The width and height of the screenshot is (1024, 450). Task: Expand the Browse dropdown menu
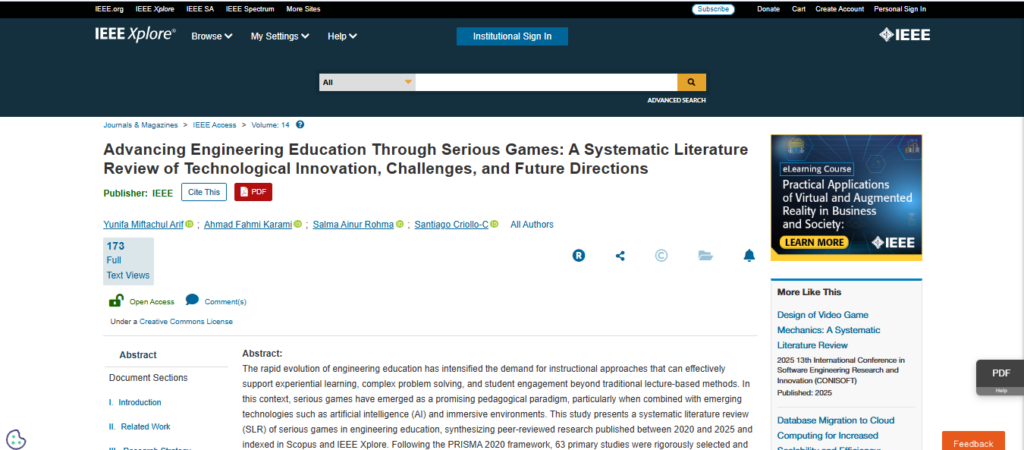click(x=211, y=37)
